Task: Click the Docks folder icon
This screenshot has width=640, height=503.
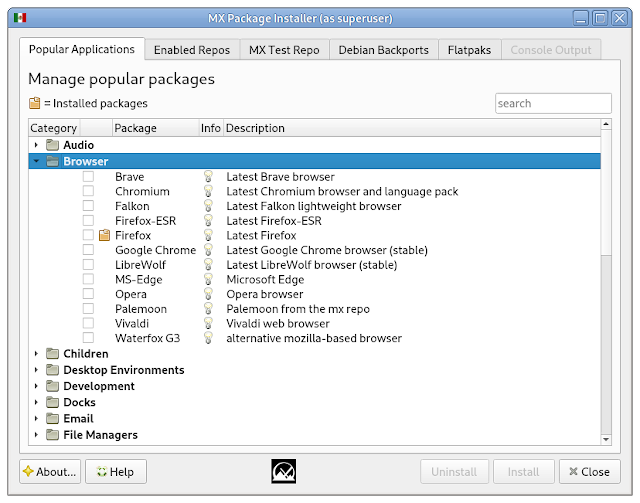Action: coord(52,403)
